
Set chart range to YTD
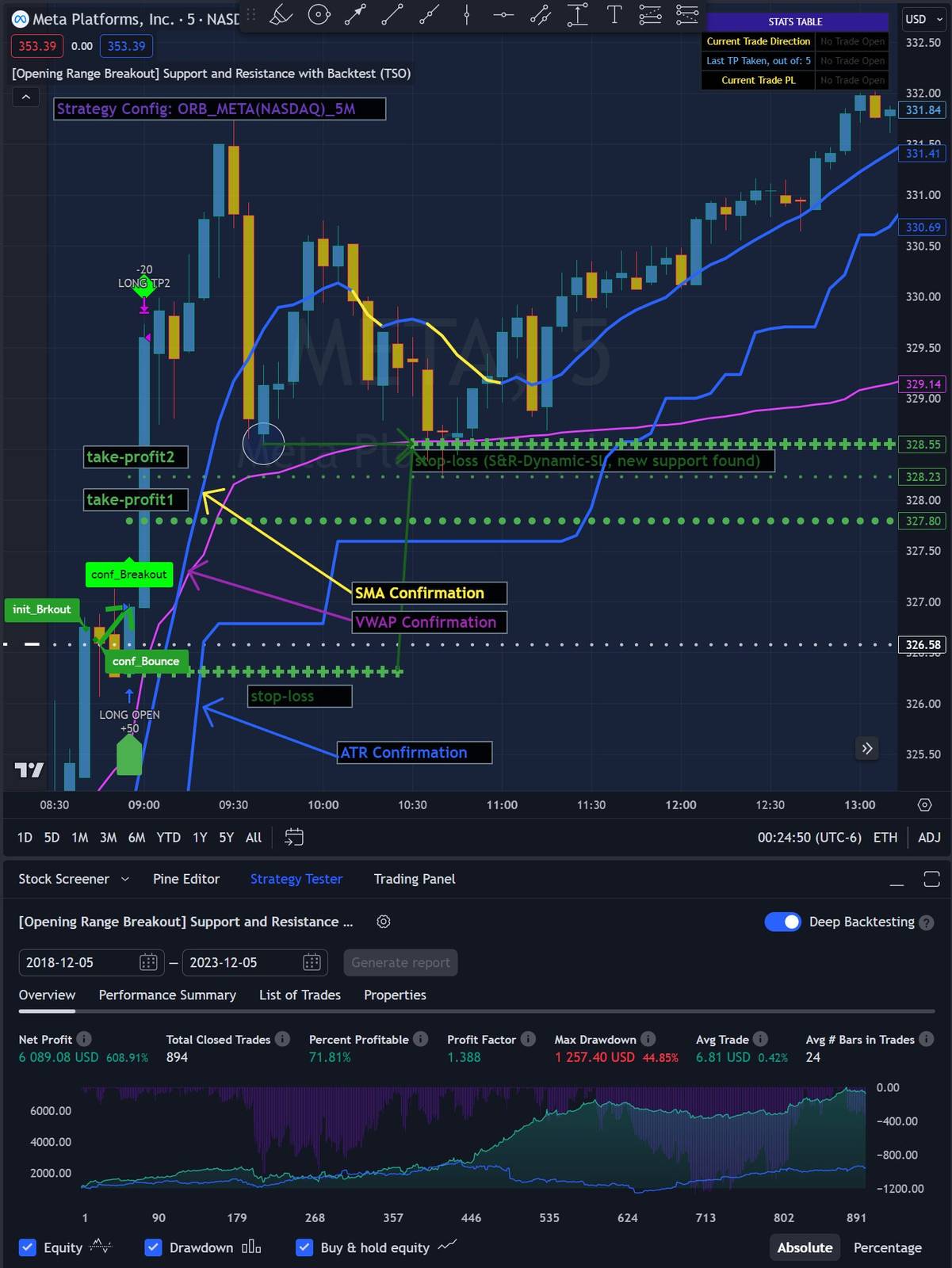pos(168,837)
